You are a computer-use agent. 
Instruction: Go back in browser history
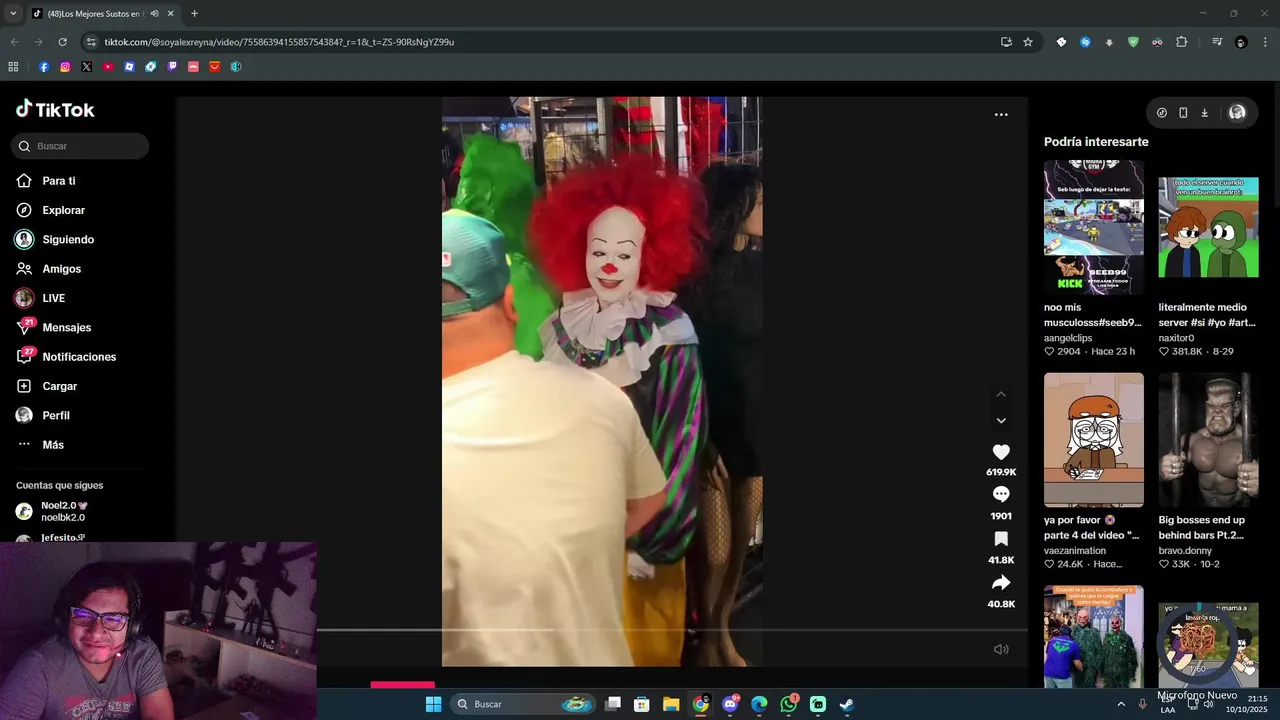pos(14,42)
